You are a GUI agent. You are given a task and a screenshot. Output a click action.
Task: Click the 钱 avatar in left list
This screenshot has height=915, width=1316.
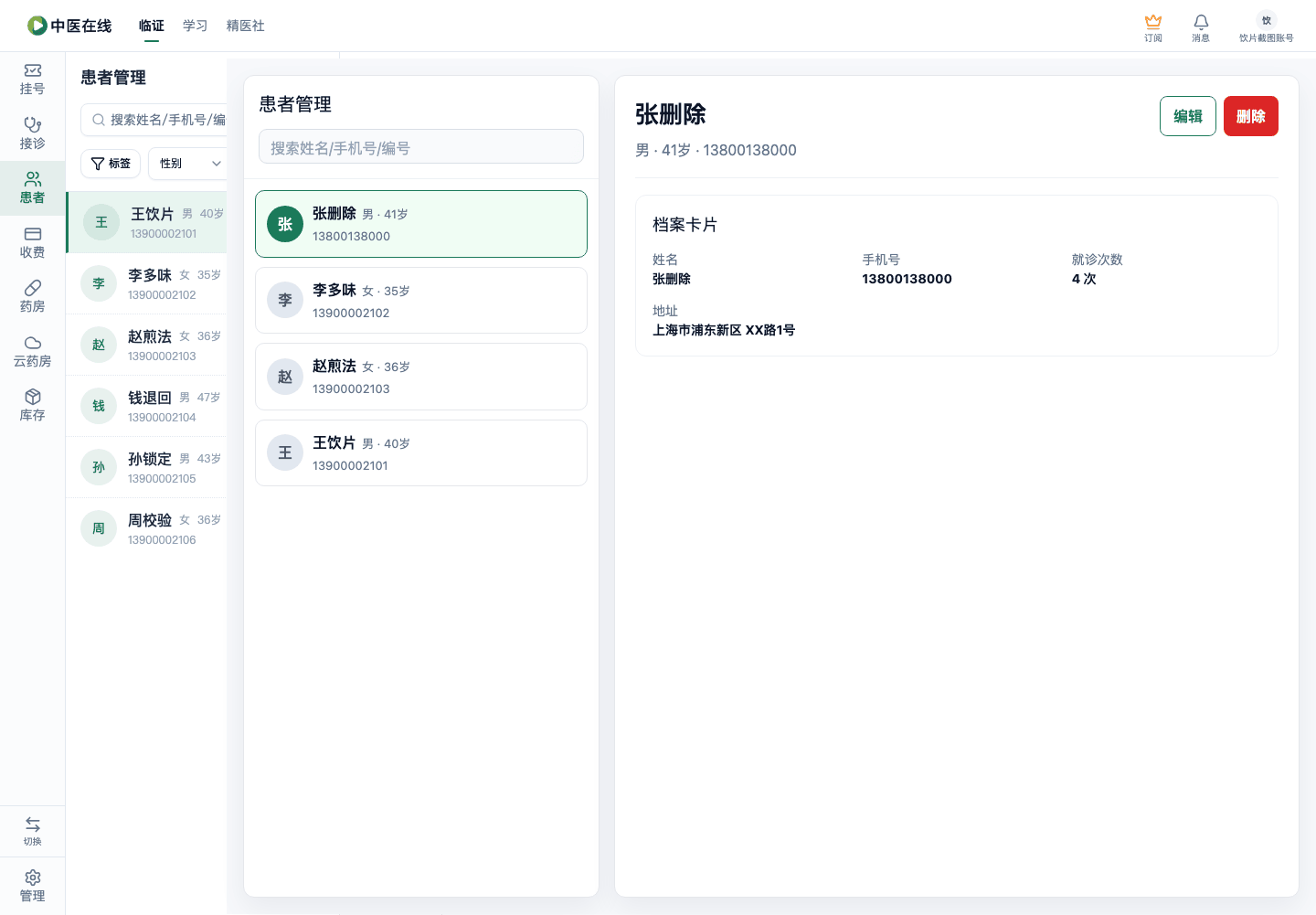(99, 406)
